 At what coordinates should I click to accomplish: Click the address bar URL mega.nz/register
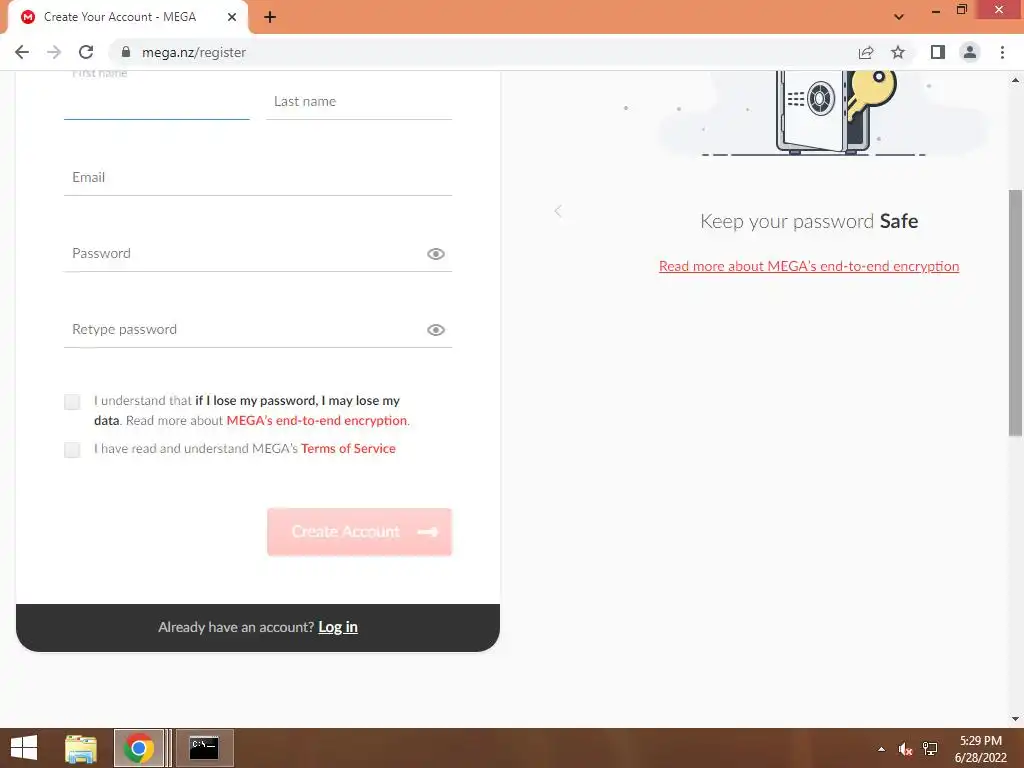coord(194,52)
